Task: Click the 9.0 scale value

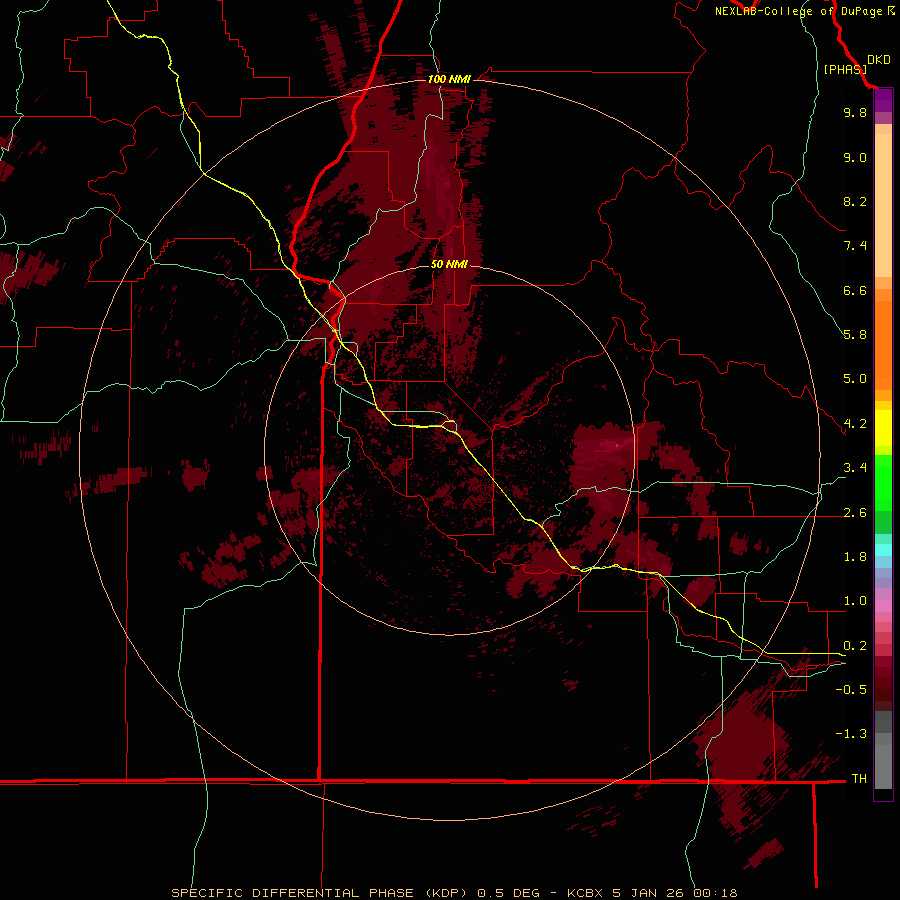Action: (855, 157)
